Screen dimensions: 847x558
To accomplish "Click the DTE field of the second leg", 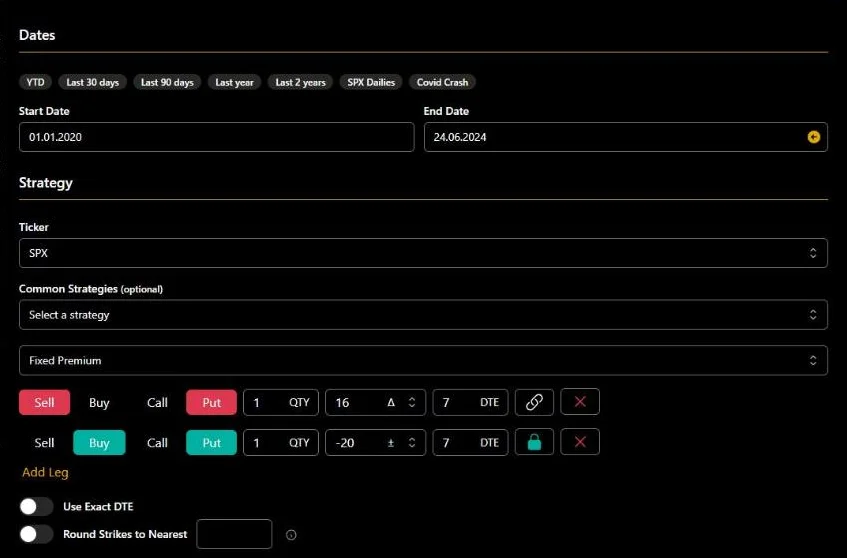I will [x=470, y=443].
